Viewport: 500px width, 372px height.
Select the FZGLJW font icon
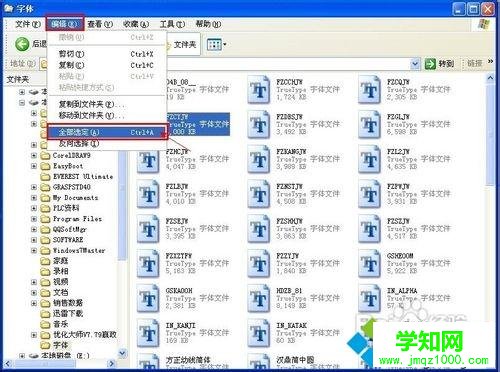click(369, 125)
